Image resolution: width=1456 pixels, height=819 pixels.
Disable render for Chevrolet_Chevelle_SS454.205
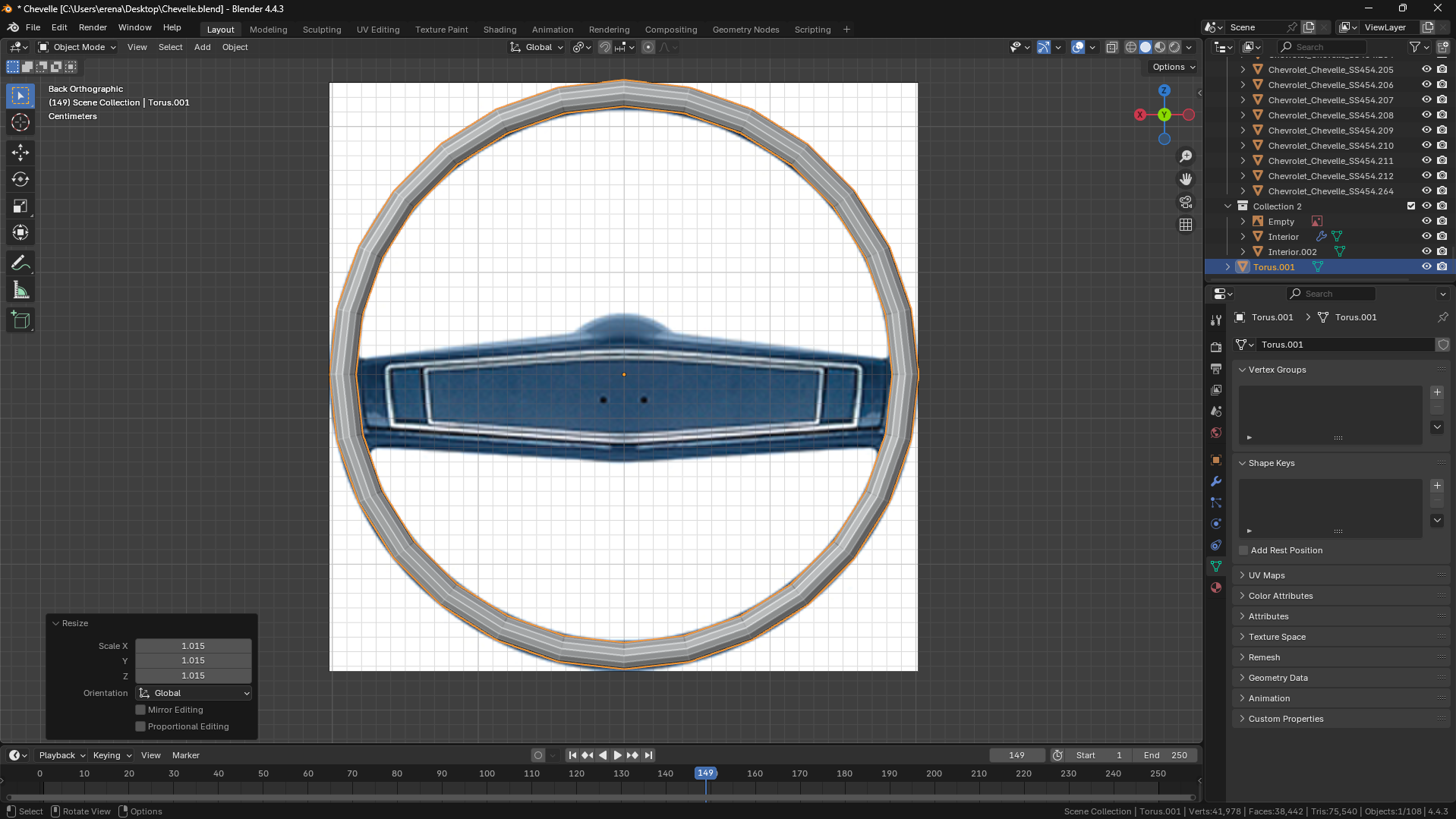pos(1442,69)
